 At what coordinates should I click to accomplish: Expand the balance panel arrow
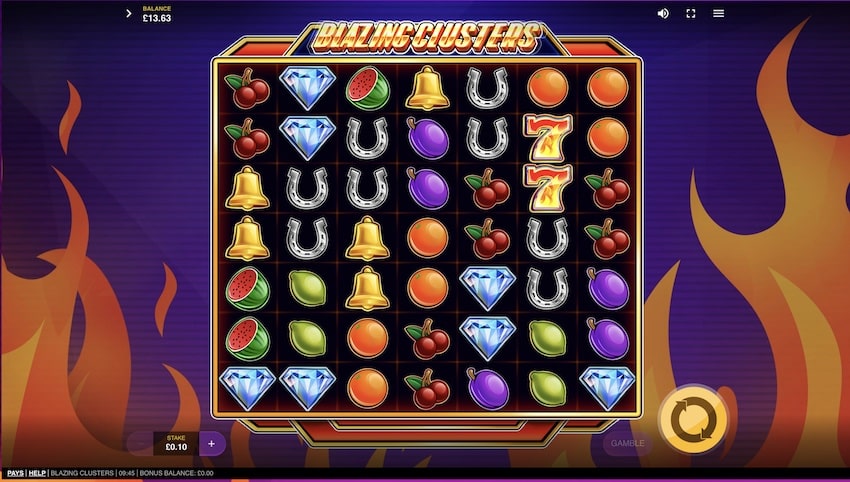(128, 14)
